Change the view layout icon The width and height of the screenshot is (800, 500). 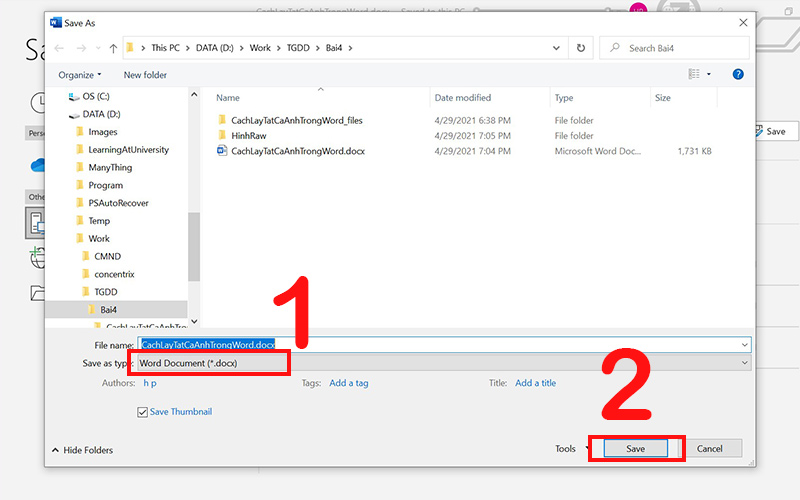(x=694, y=74)
